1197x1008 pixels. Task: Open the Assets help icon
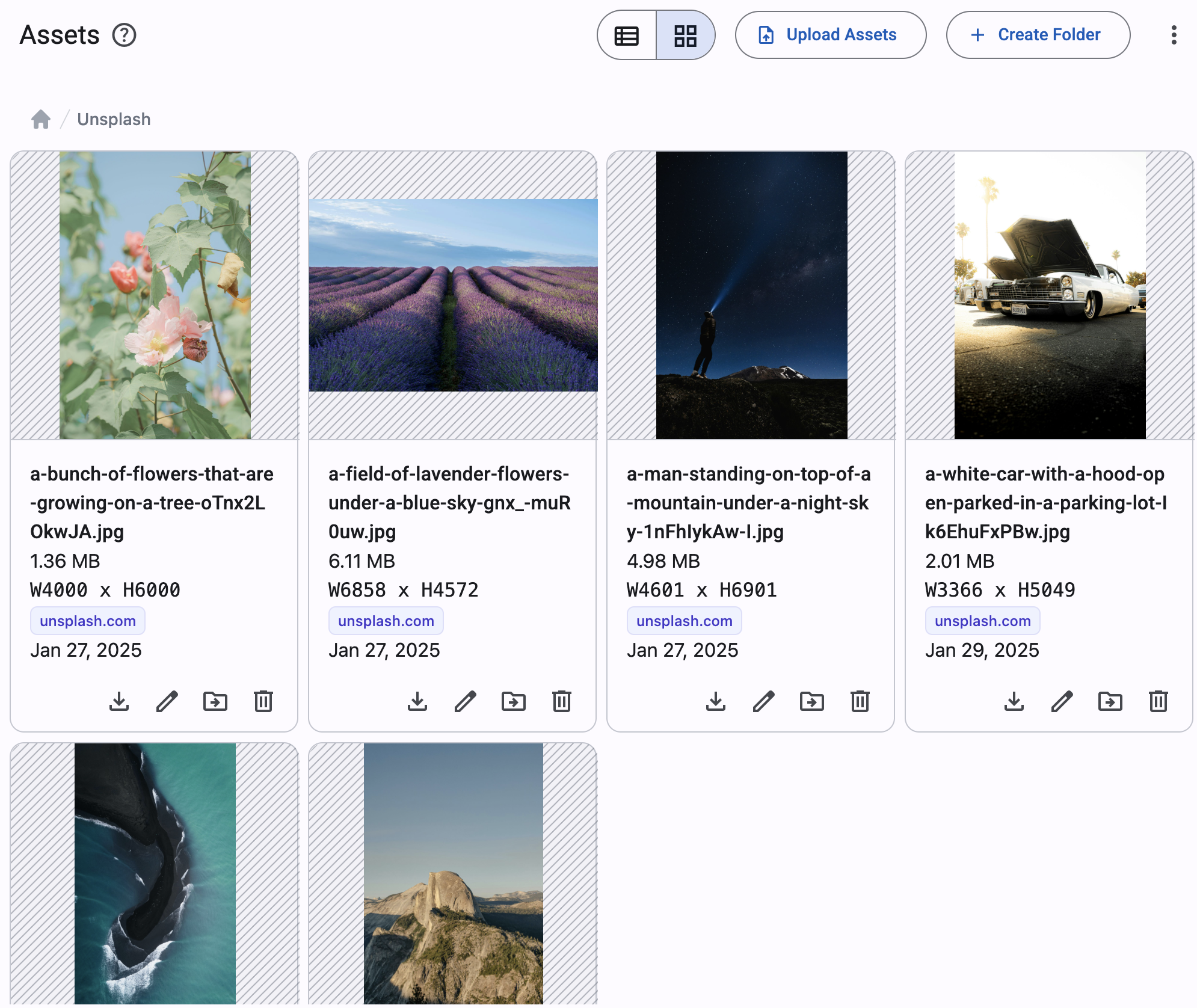(x=124, y=35)
